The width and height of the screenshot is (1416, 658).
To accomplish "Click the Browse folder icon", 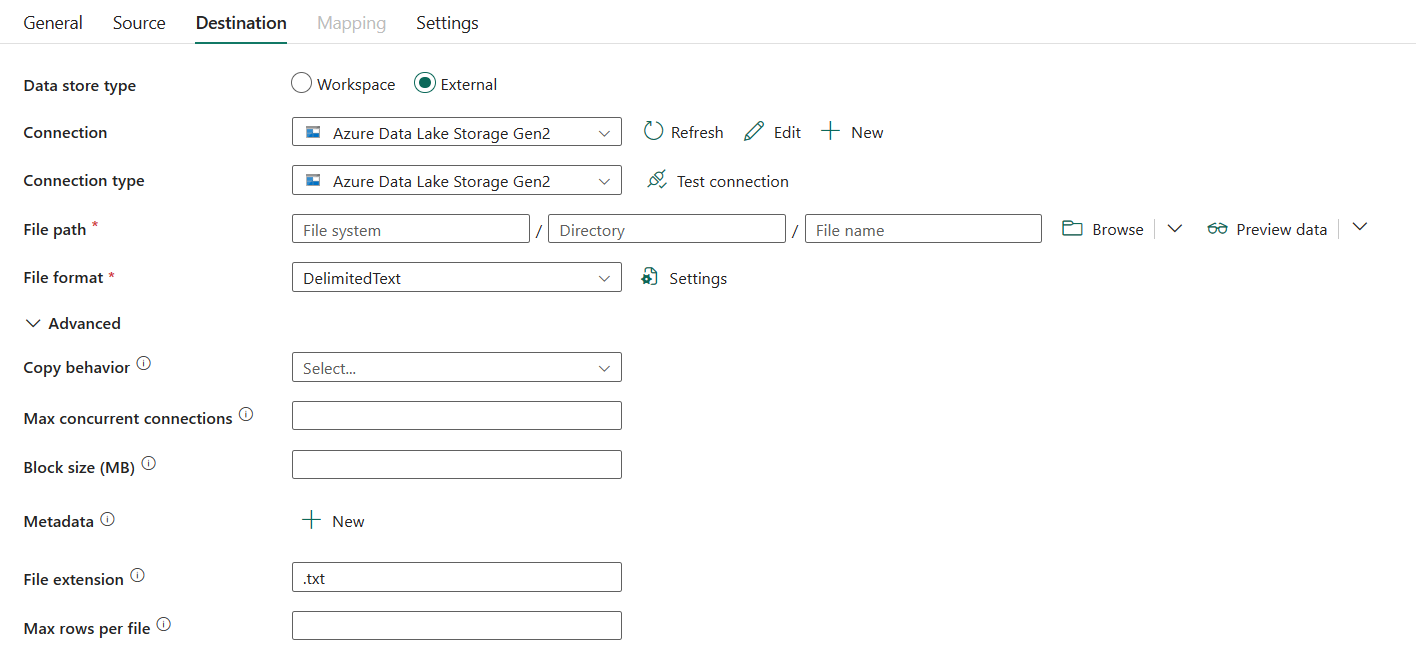I will click(x=1072, y=228).
